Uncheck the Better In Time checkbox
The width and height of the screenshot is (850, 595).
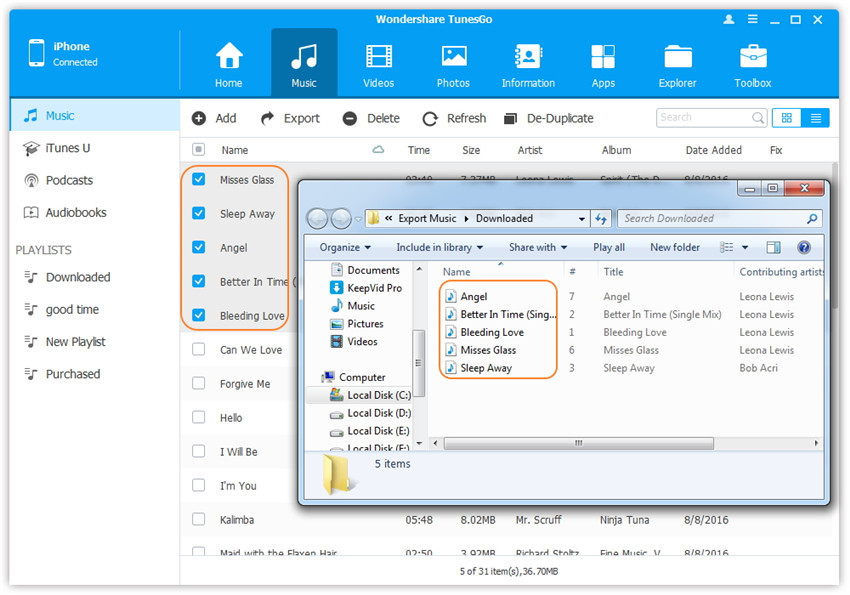[x=198, y=281]
